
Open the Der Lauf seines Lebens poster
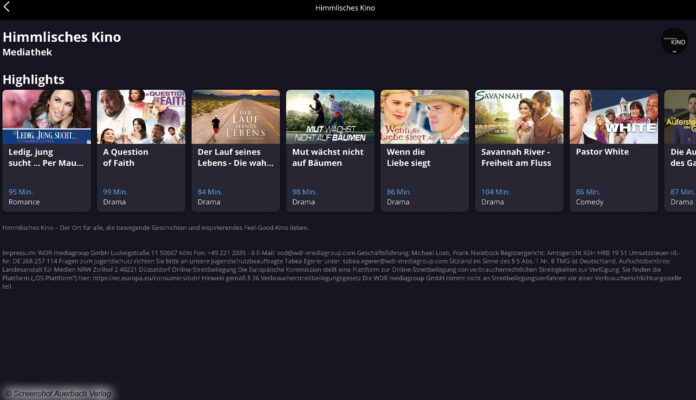pyautogui.click(x=236, y=117)
